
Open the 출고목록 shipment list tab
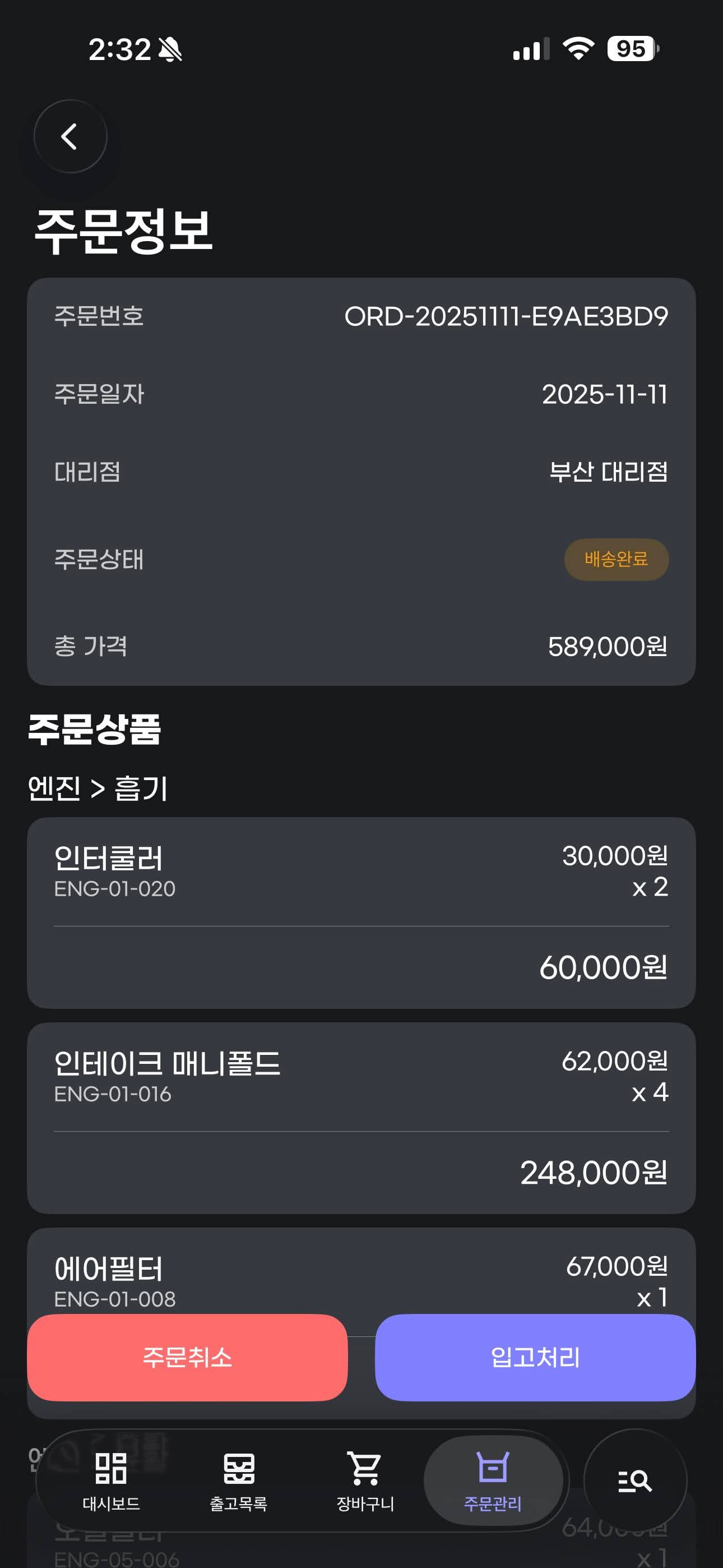[239, 1481]
